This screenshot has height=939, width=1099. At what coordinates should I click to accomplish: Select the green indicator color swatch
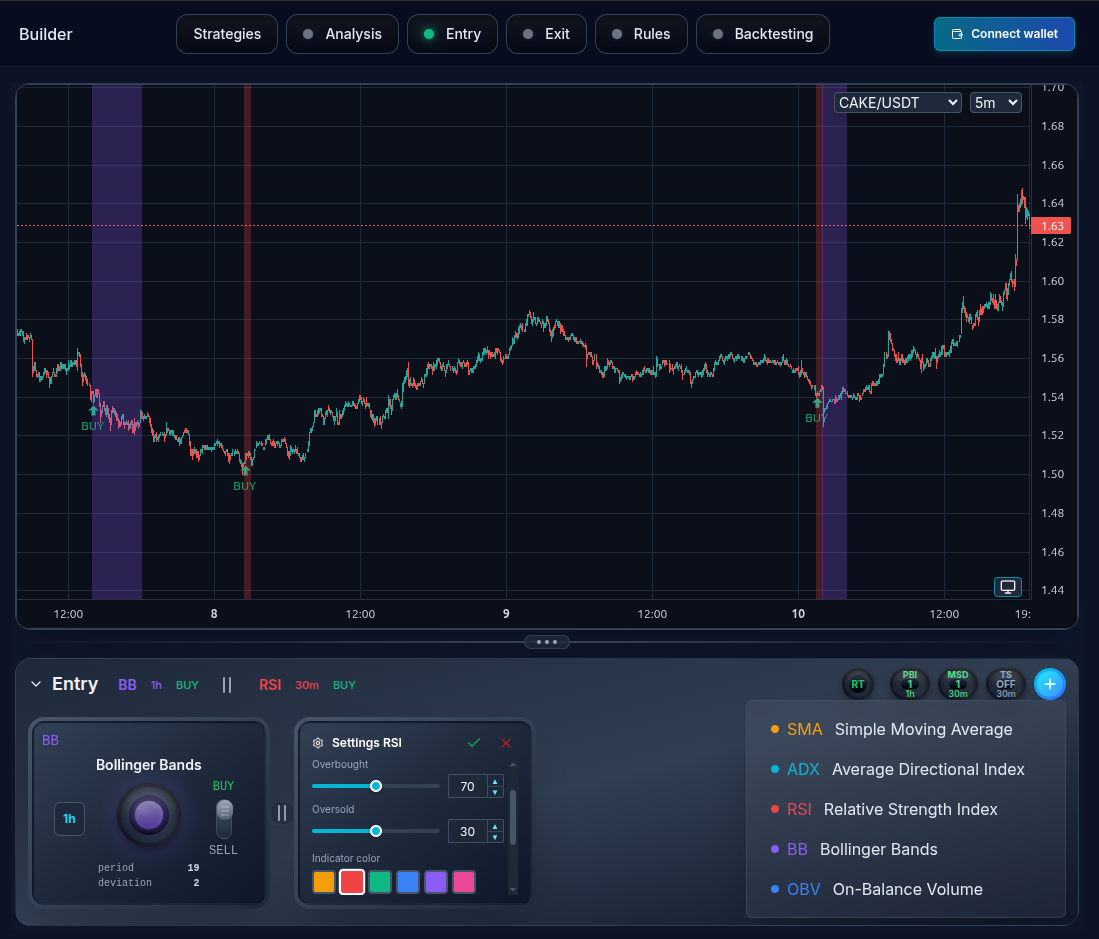pos(380,882)
